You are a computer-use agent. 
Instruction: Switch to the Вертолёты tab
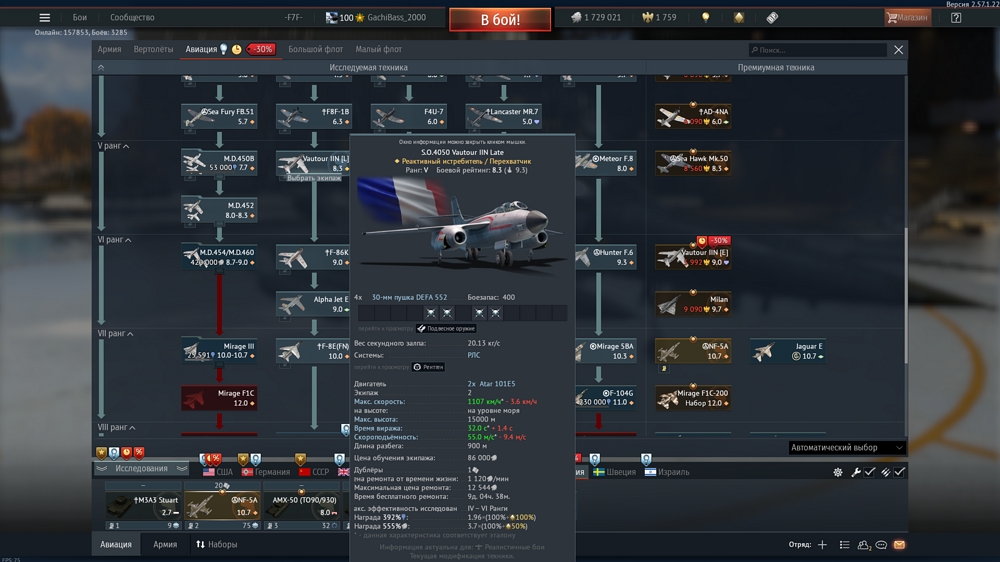pos(153,49)
